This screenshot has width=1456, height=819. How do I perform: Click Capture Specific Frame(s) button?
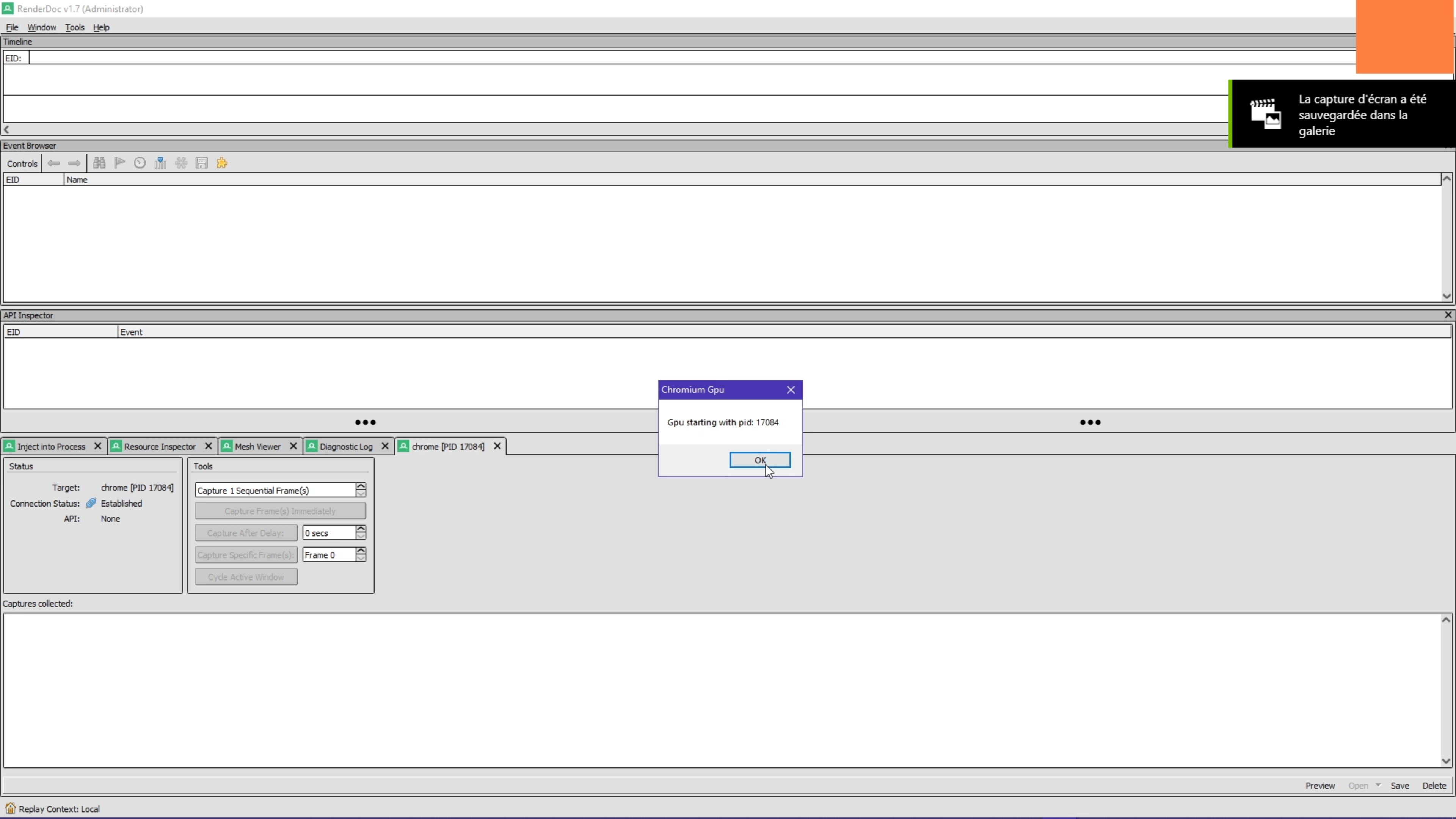tap(246, 555)
